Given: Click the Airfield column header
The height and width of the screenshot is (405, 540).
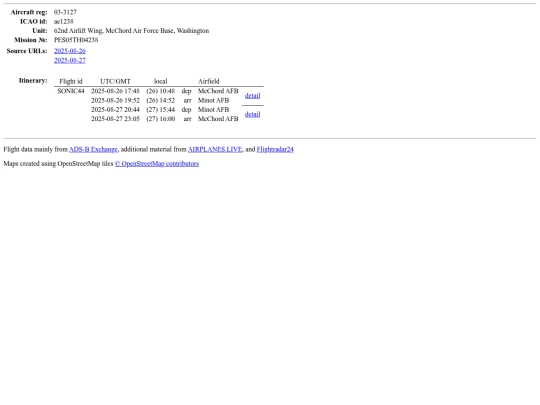Looking at the screenshot, I should pyautogui.click(x=208, y=82).
